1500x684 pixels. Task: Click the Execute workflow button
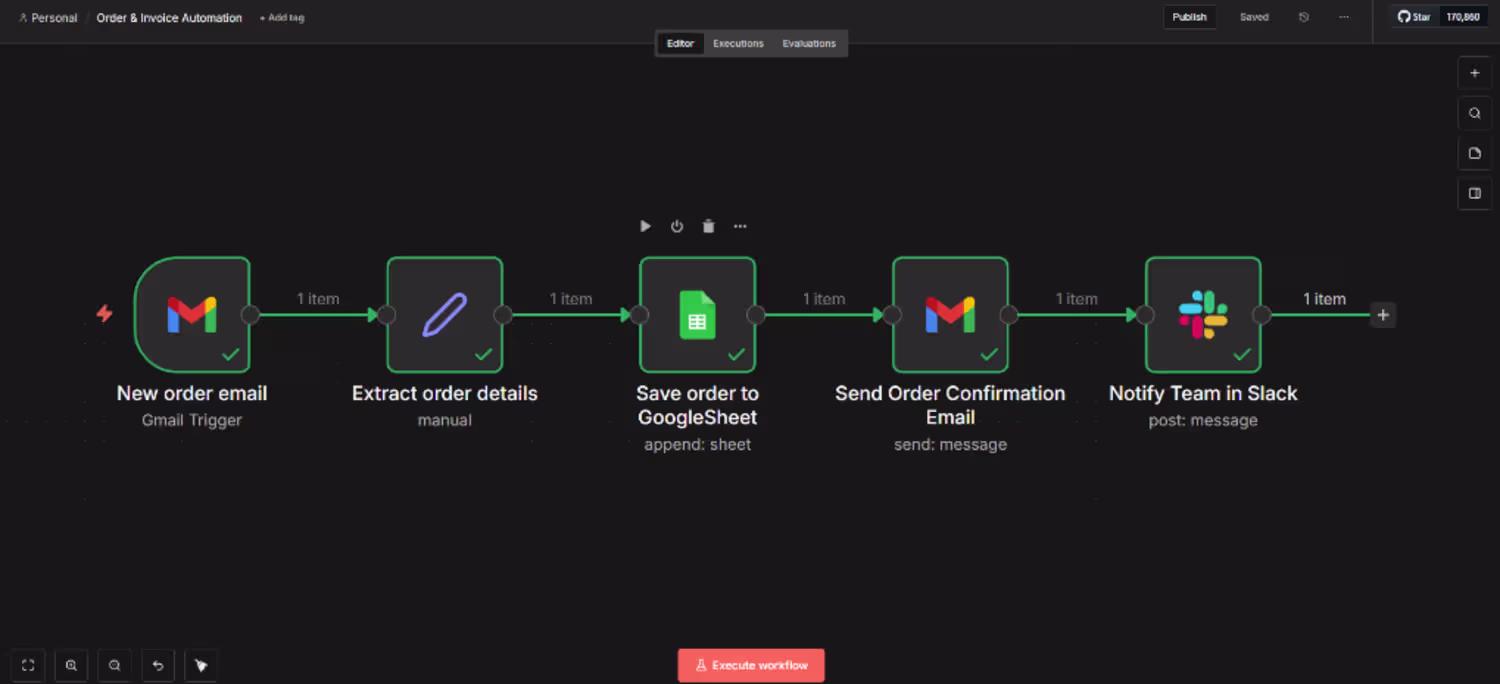(x=751, y=665)
